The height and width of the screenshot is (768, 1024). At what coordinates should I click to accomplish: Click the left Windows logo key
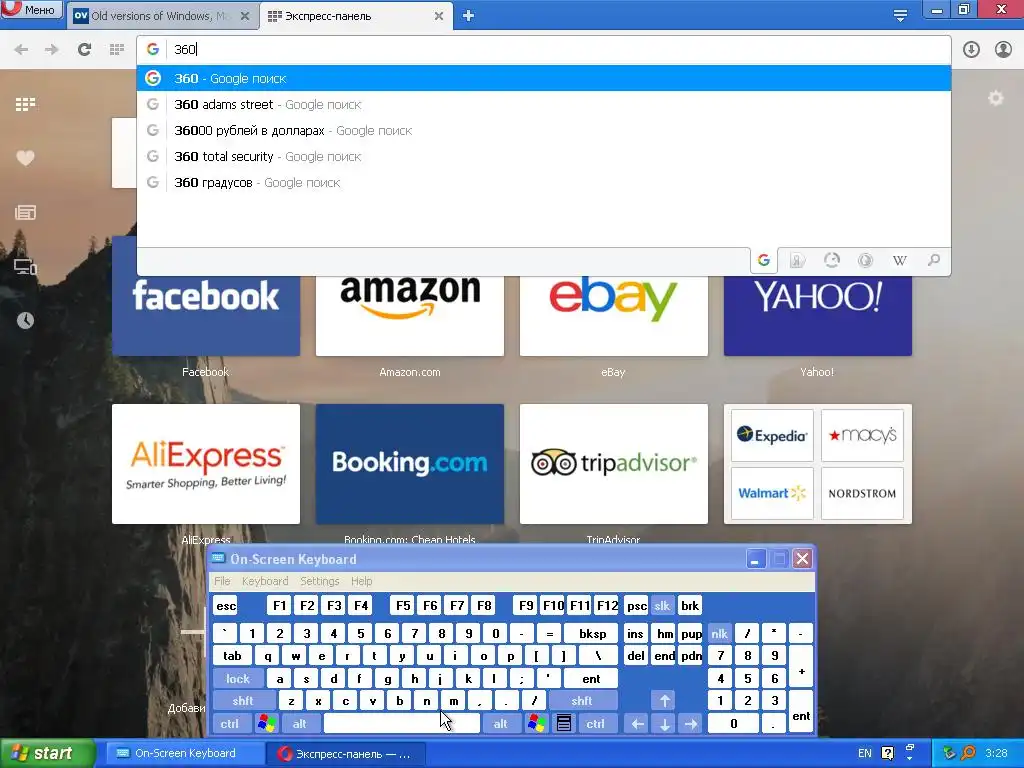pyautogui.click(x=266, y=724)
